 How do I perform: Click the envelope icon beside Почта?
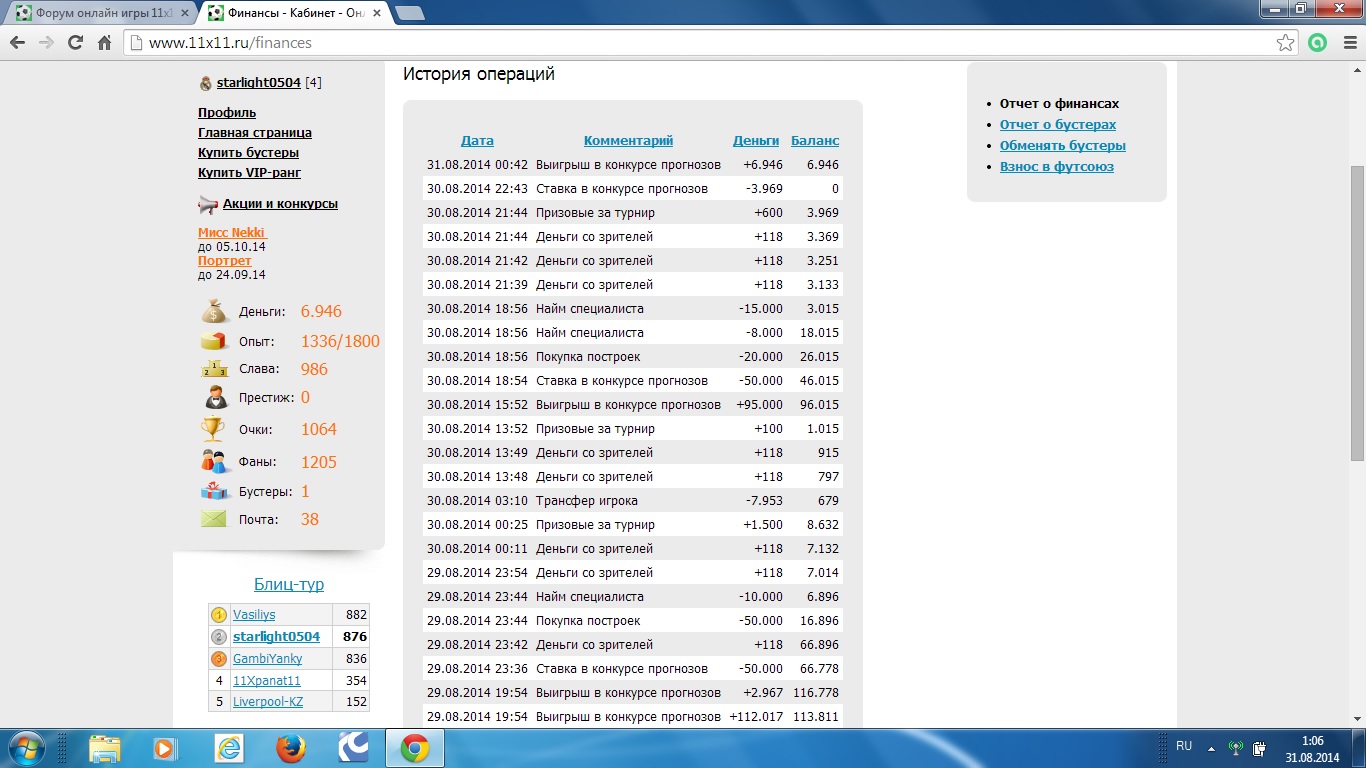(214, 519)
